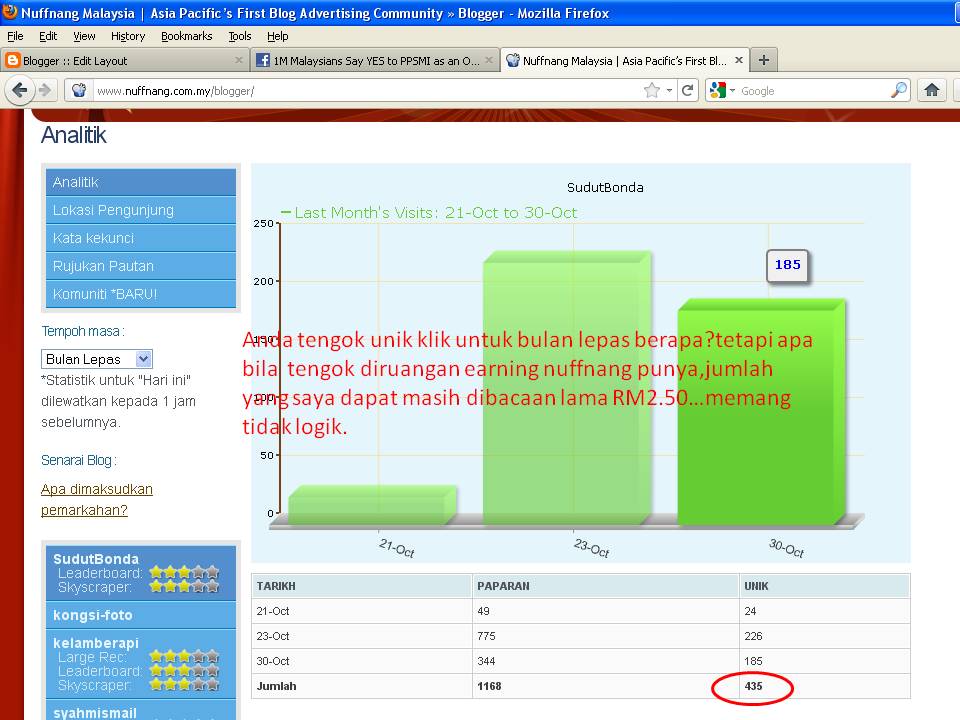Close the Blogger Edit Layout tab

click(x=239, y=60)
